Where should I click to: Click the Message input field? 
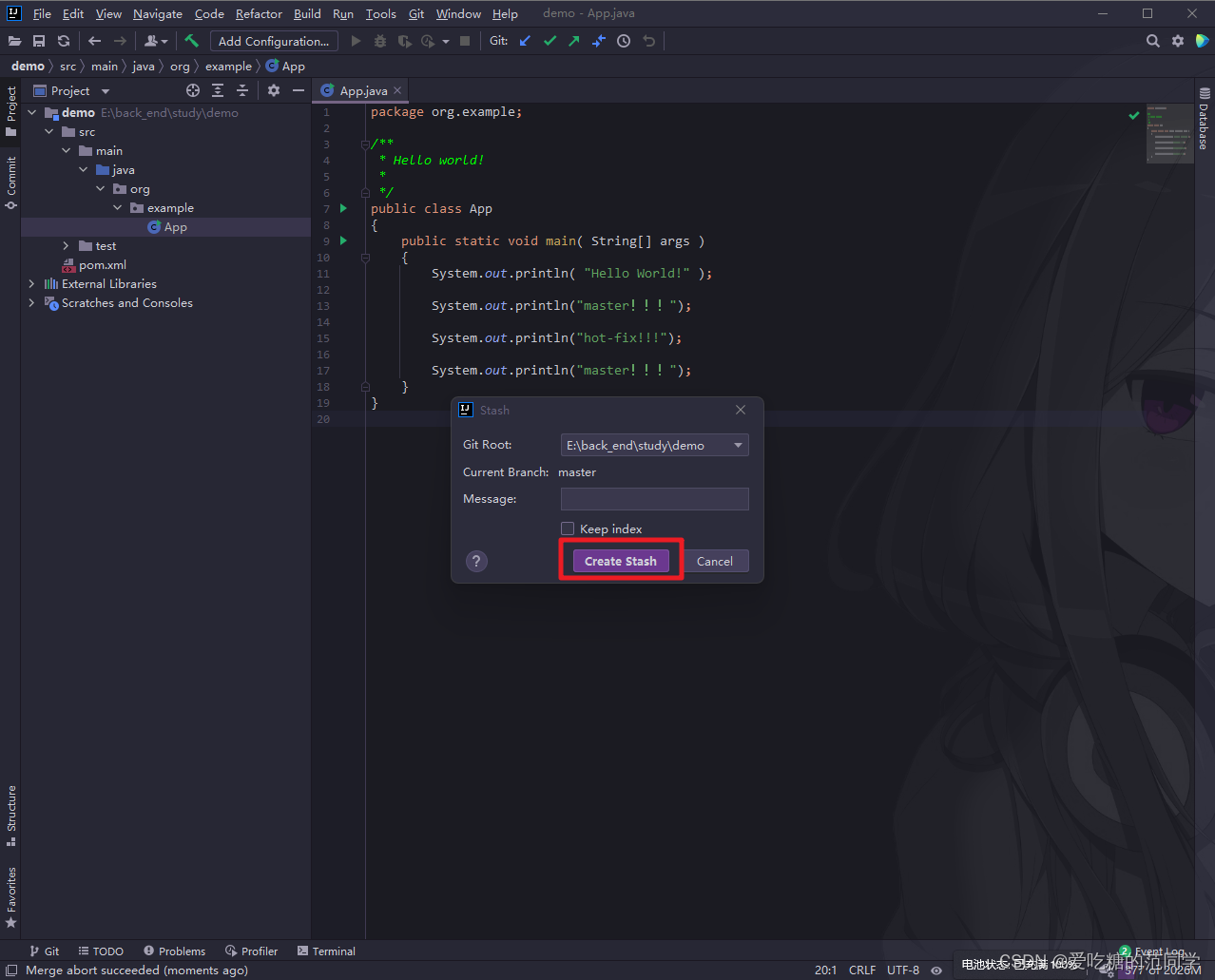(655, 499)
